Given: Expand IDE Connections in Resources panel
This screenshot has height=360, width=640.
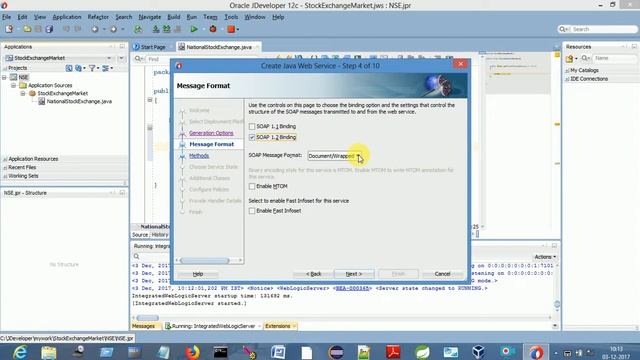Looking at the screenshot, I should pyautogui.click(x=567, y=79).
